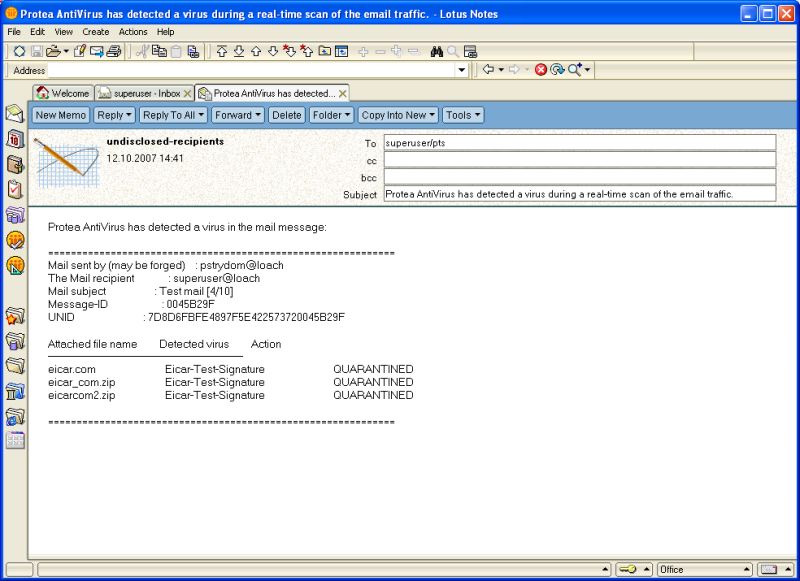Open the More Bookmarks folder icon
The image size is (800, 581).
(15, 365)
